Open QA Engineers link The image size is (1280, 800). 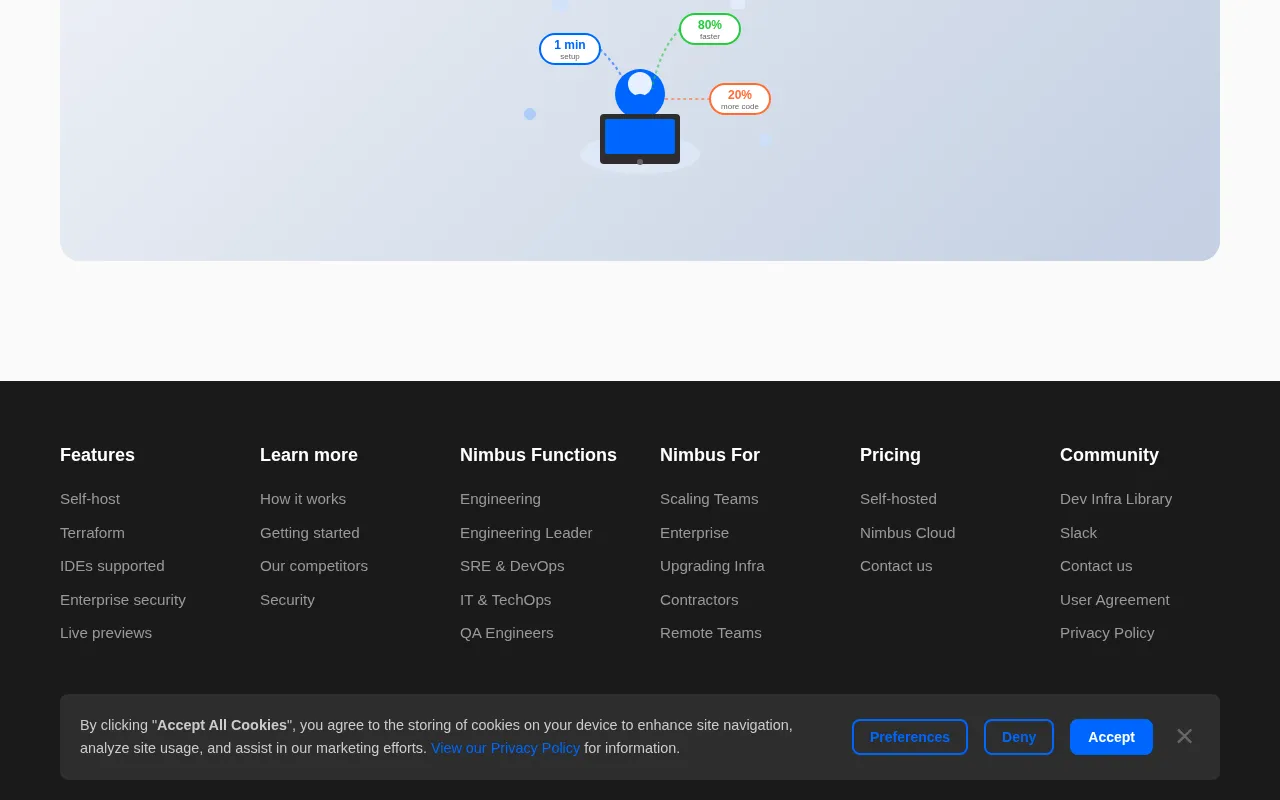(x=506, y=633)
